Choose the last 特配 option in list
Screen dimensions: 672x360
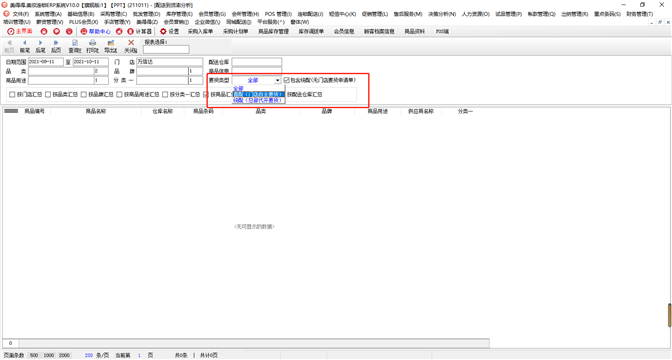tap(258, 100)
